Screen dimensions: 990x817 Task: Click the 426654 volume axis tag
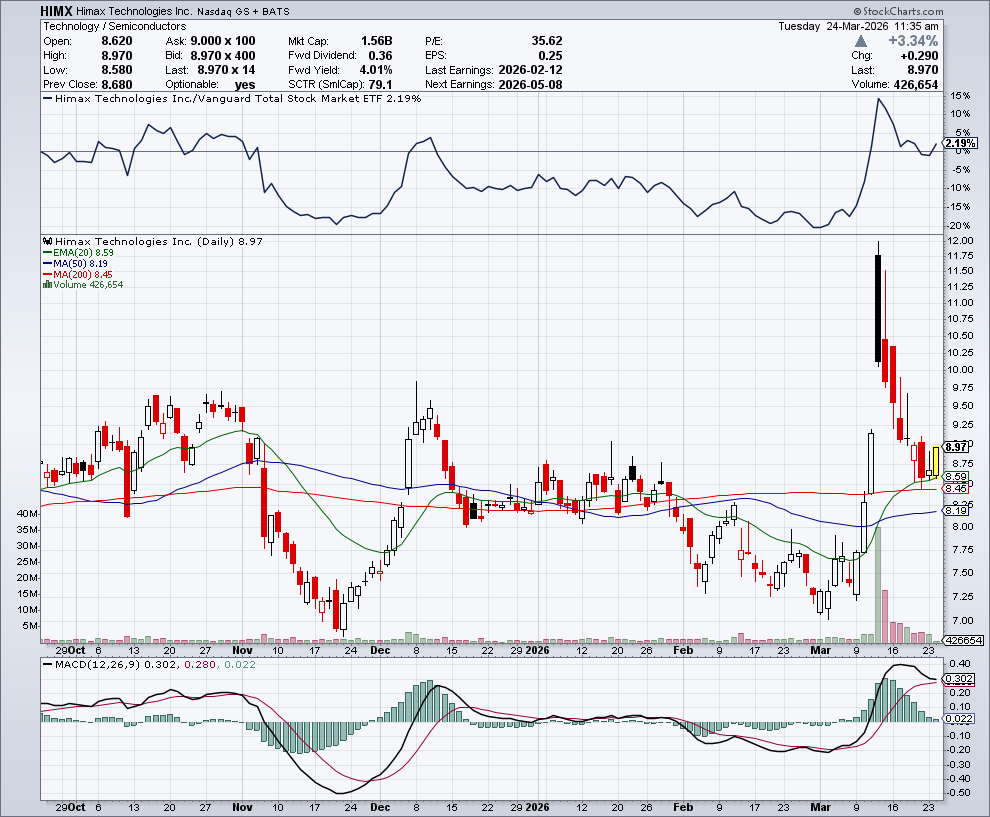963,640
